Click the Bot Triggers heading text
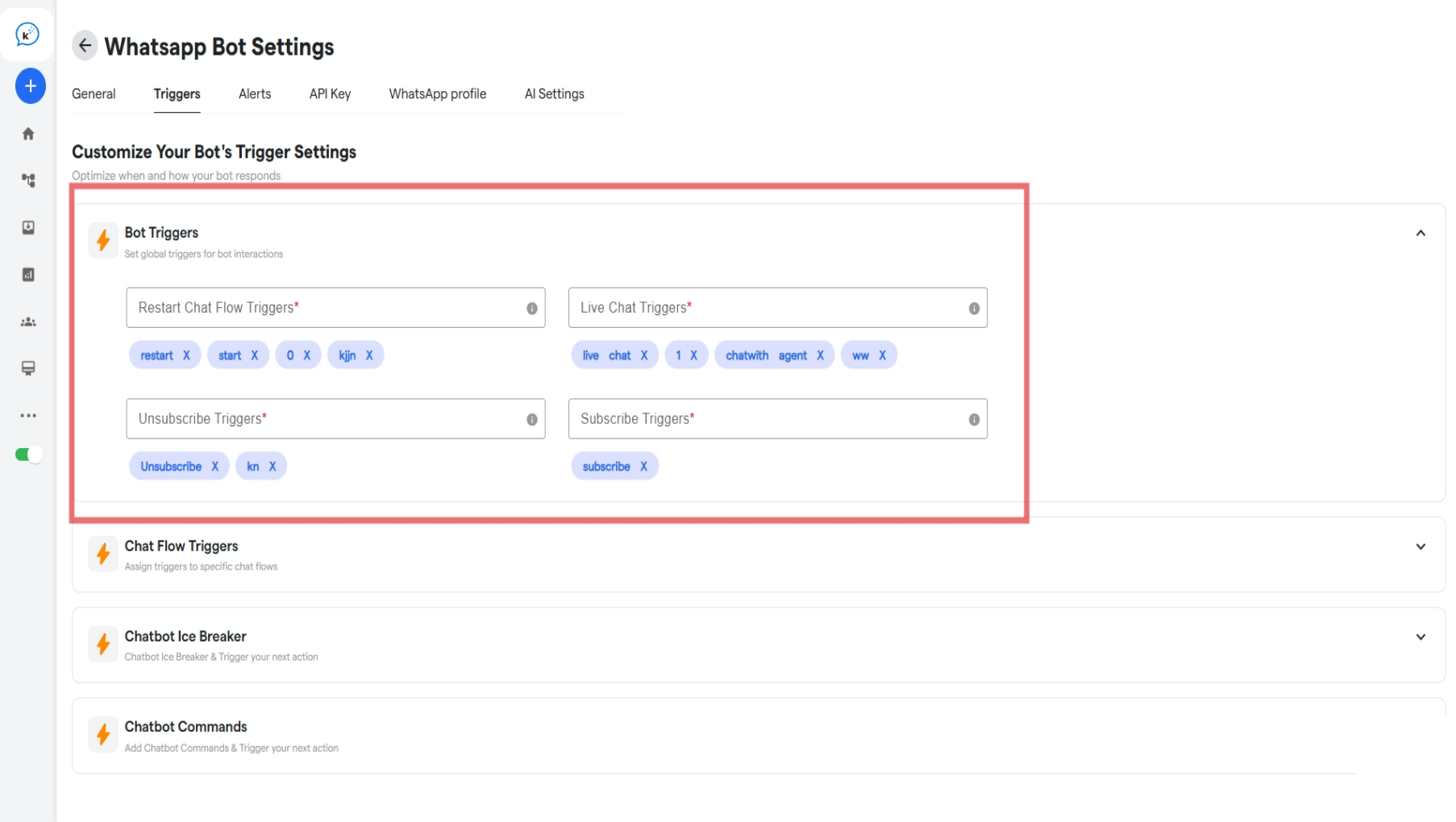This screenshot has width=1456, height=822. [x=161, y=233]
